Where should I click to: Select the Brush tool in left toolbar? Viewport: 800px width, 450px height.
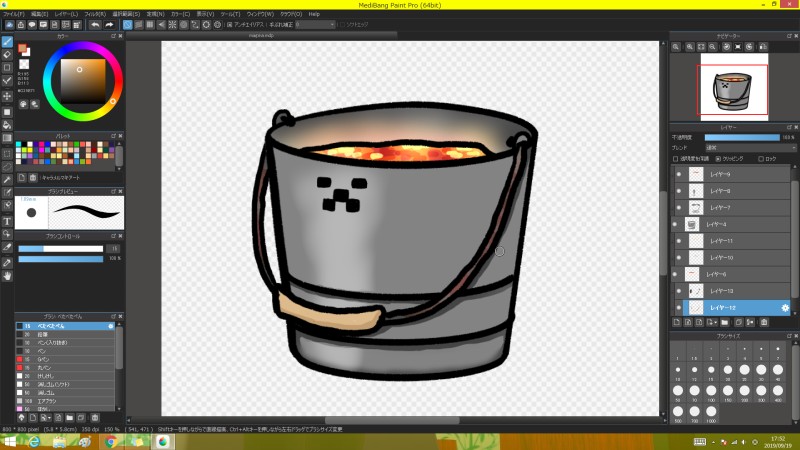(7, 42)
